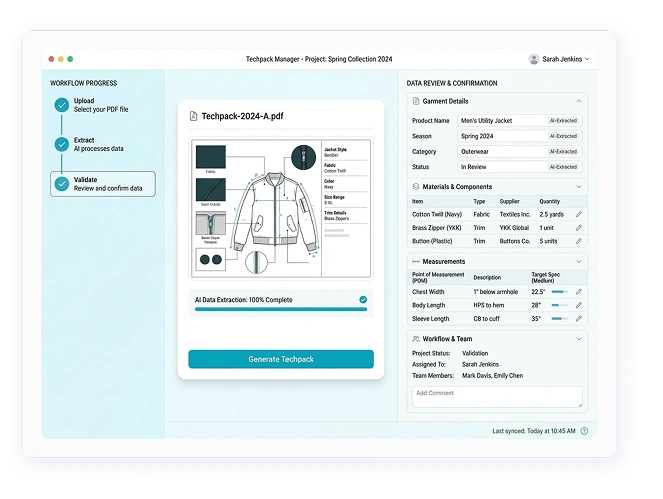Click the AI-Extracted badge on Product Name
Viewport: 663px width, 499px height.
click(563, 121)
